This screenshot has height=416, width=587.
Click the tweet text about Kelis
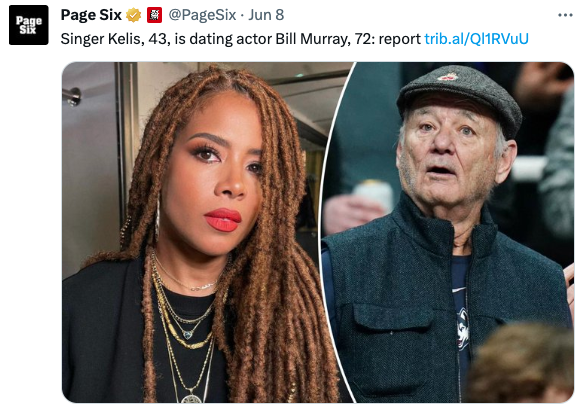tap(240, 39)
